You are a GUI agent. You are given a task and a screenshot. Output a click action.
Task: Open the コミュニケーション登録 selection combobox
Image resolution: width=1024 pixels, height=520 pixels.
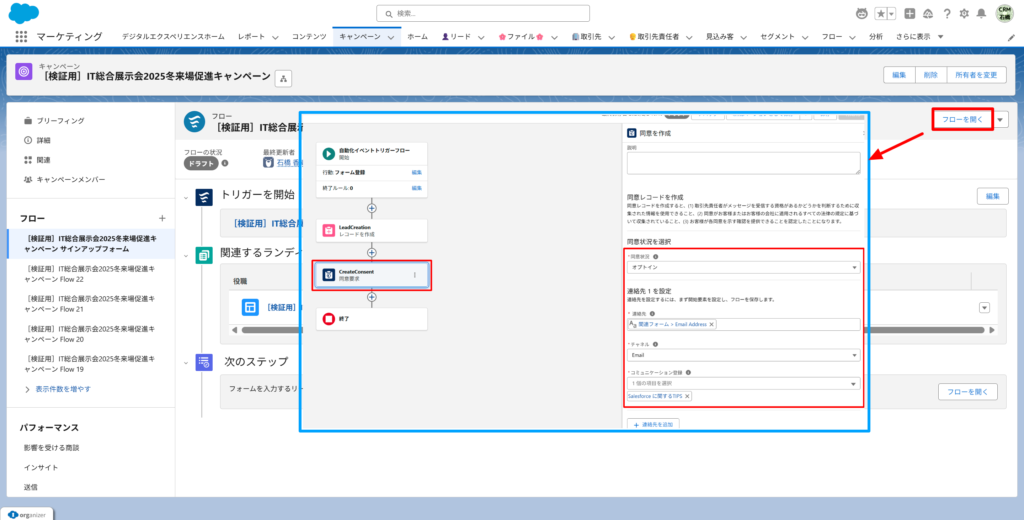[x=743, y=383]
